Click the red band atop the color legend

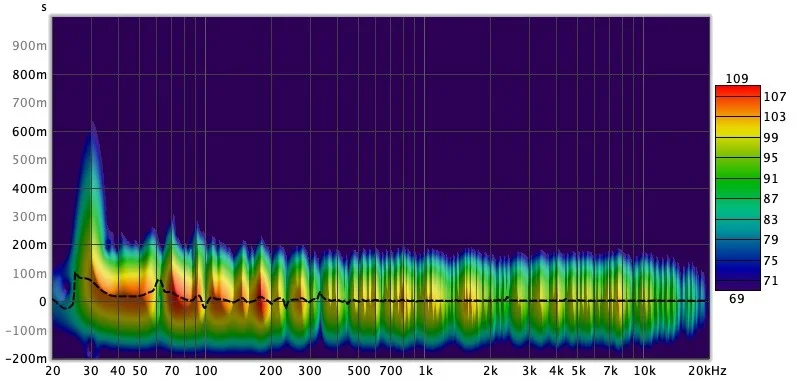click(738, 90)
